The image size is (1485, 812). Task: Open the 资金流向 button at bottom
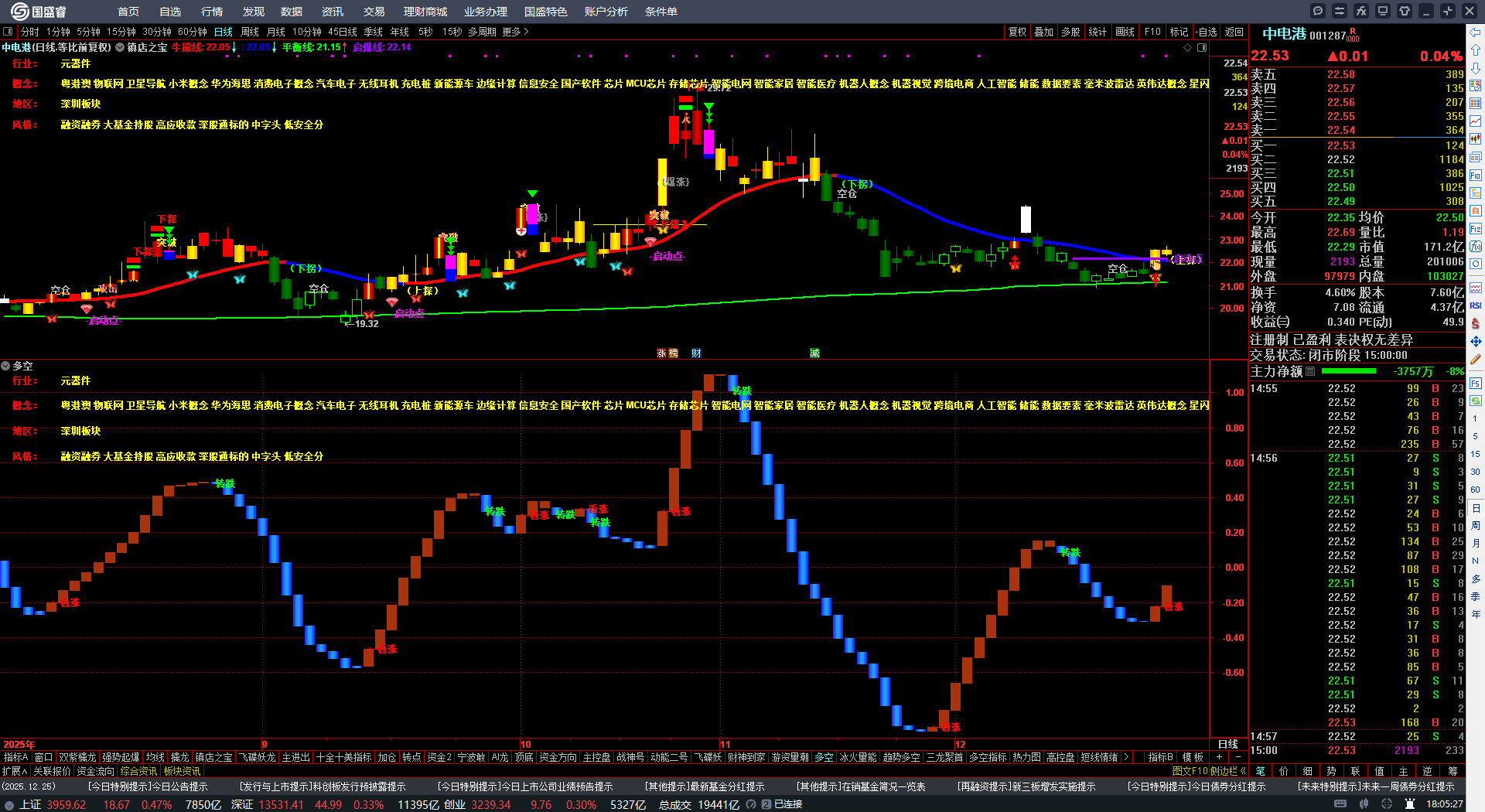click(96, 771)
